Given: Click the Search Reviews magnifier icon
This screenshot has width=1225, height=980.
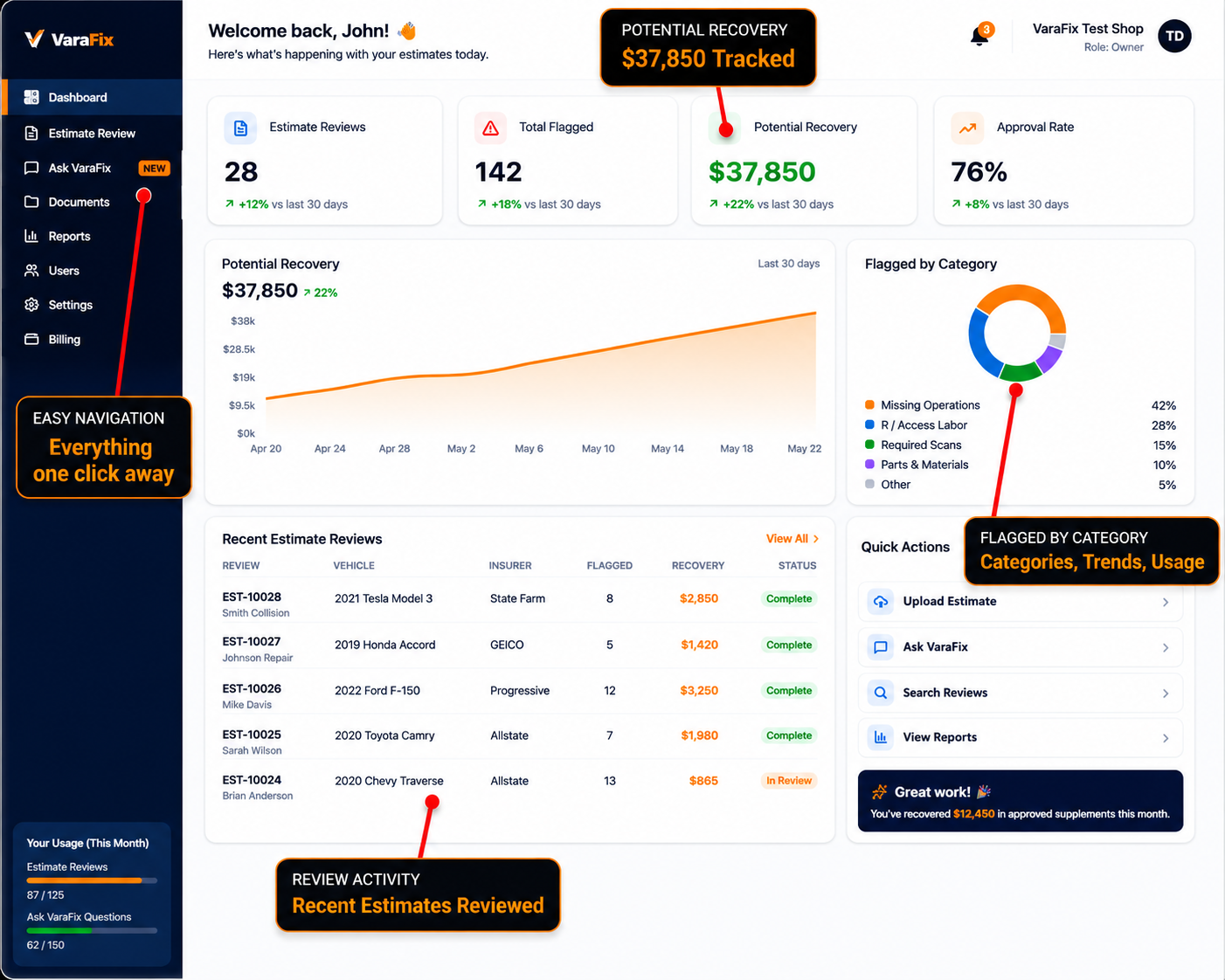Looking at the screenshot, I should [x=881, y=693].
